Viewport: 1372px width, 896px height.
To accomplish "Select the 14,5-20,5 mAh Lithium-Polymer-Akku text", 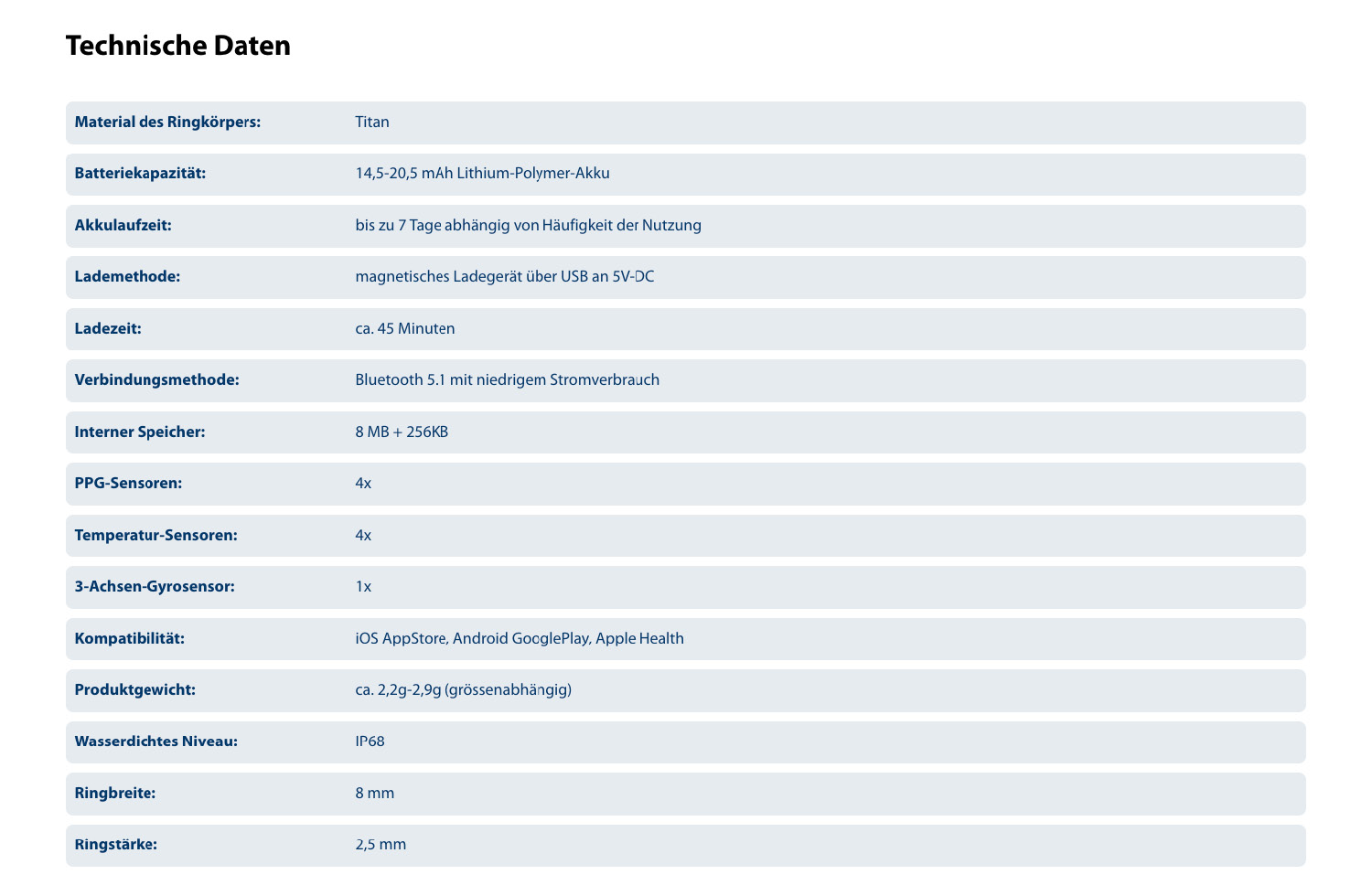I will [482, 174].
